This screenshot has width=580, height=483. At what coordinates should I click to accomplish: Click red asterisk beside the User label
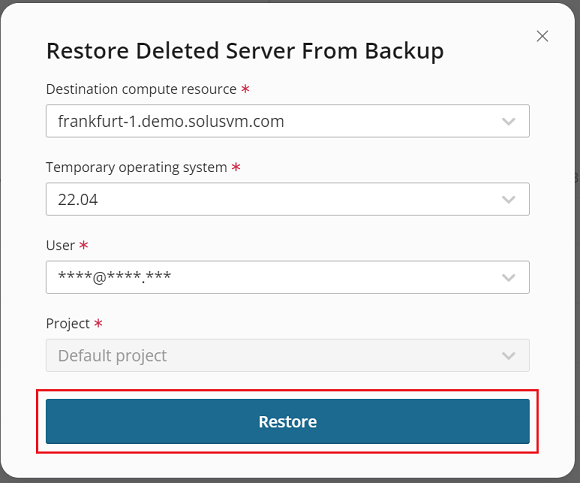(84, 245)
